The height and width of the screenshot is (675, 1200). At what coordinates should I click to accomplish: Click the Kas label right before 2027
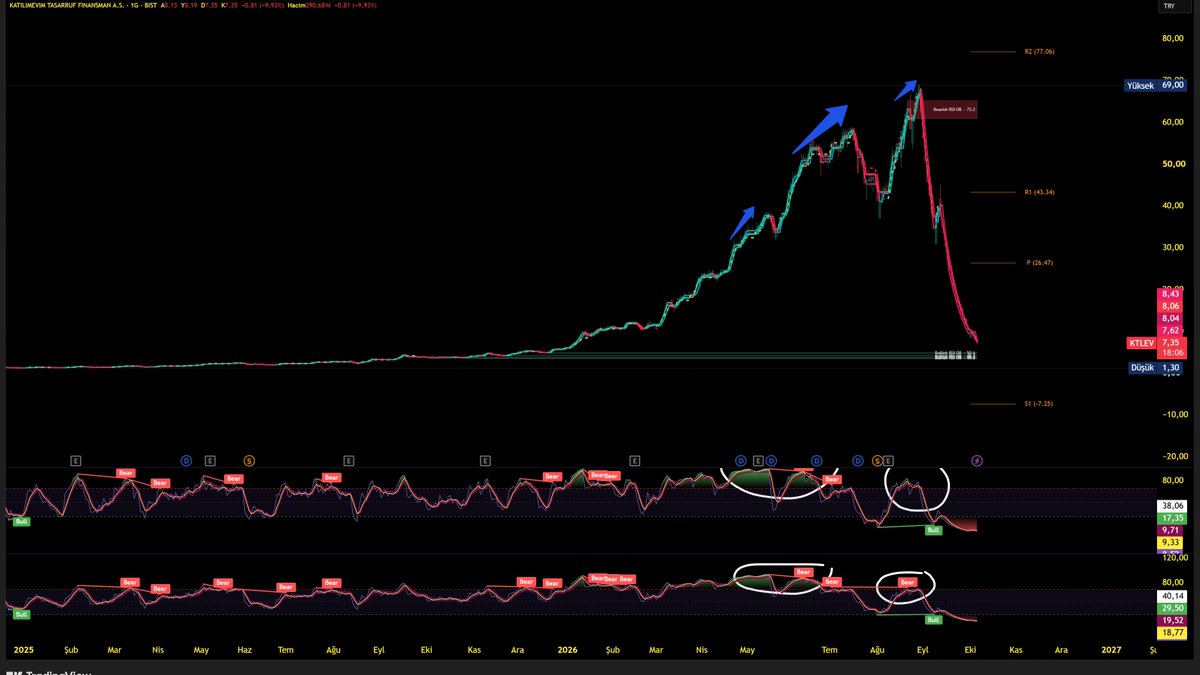click(1015, 649)
